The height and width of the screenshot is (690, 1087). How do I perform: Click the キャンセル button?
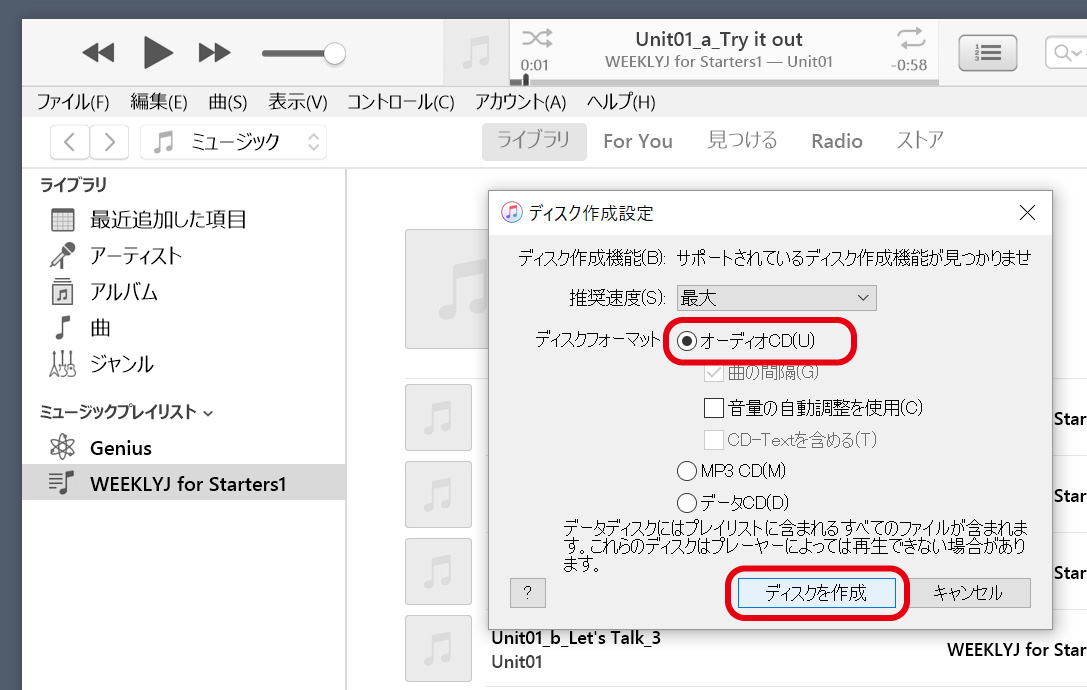pyautogui.click(x=968, y=593)
